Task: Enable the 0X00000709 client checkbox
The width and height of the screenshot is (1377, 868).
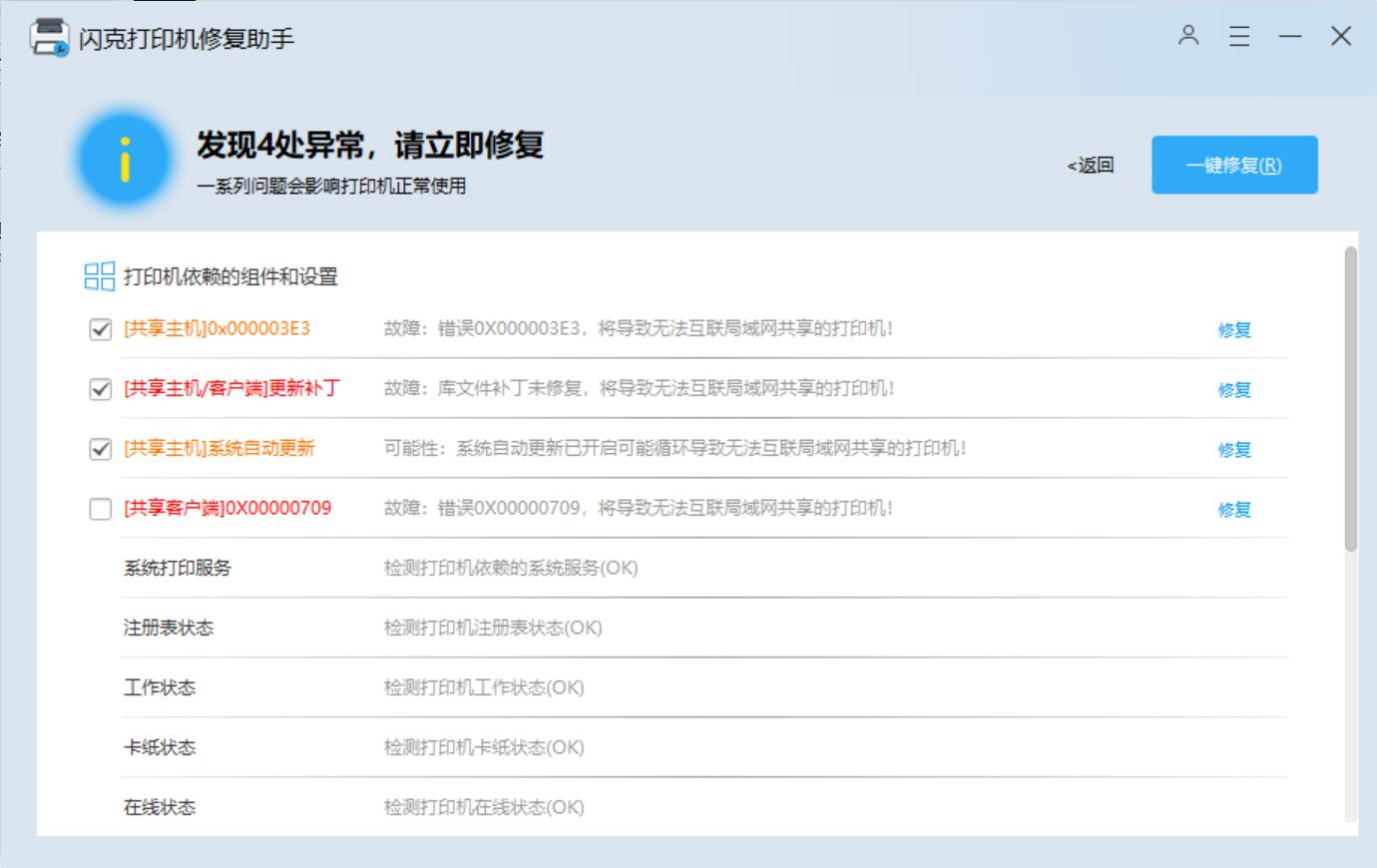Action: (101, 509)
